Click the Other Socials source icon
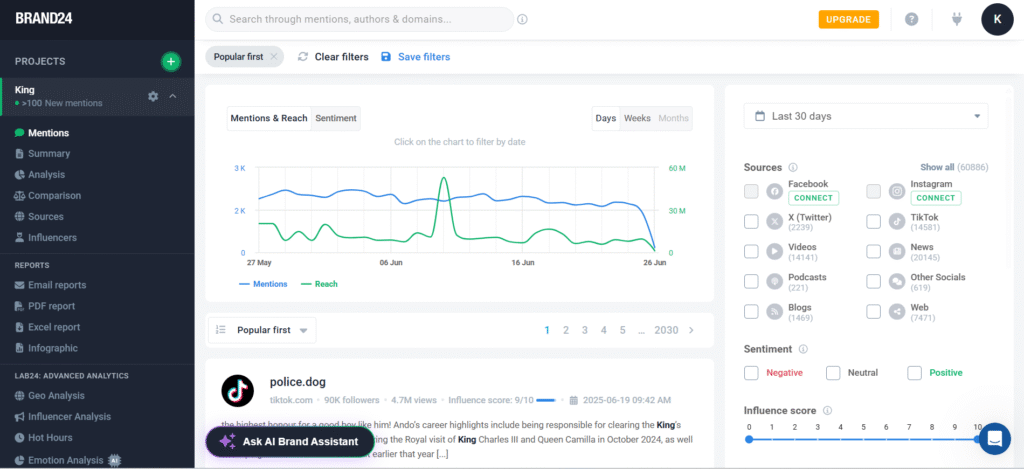The height and width of the screenshot is (469, 1024). click(x=897, y=282)
